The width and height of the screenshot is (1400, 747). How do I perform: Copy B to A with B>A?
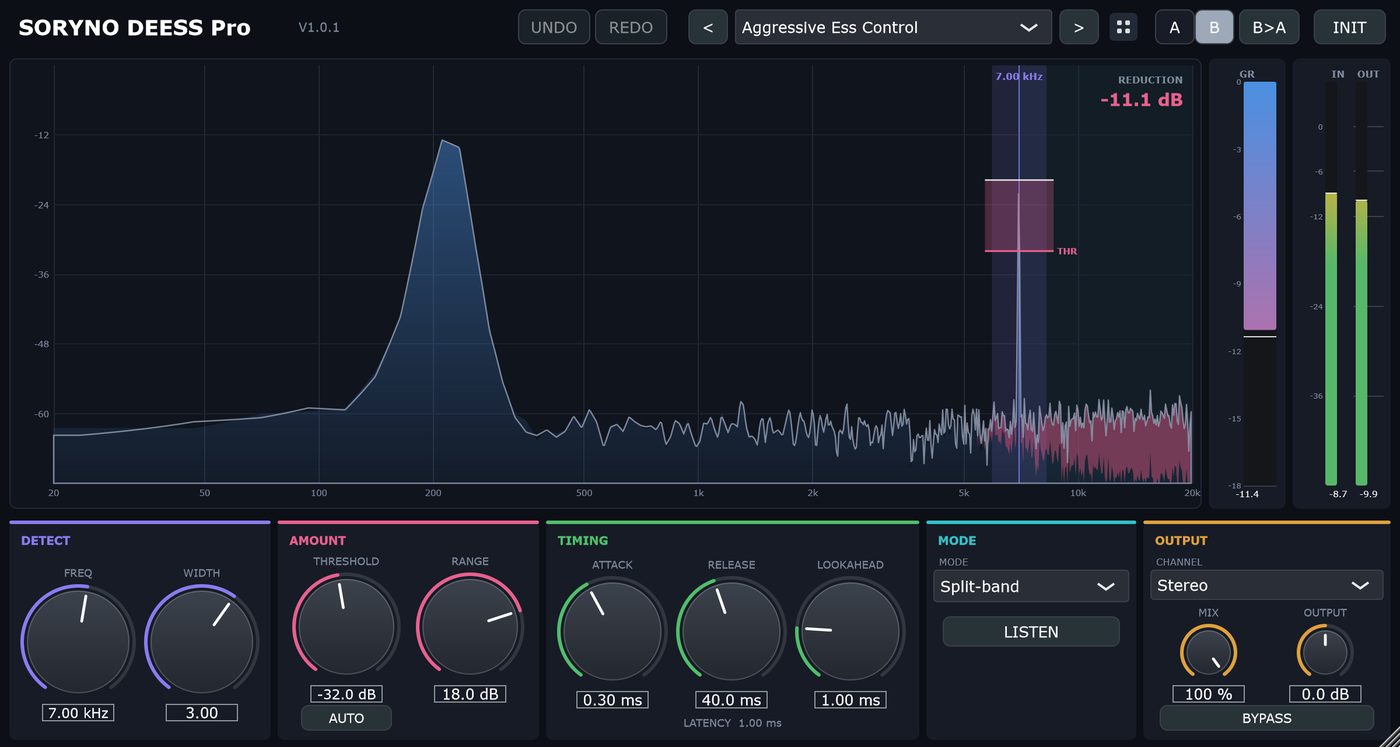[1269, 27]
